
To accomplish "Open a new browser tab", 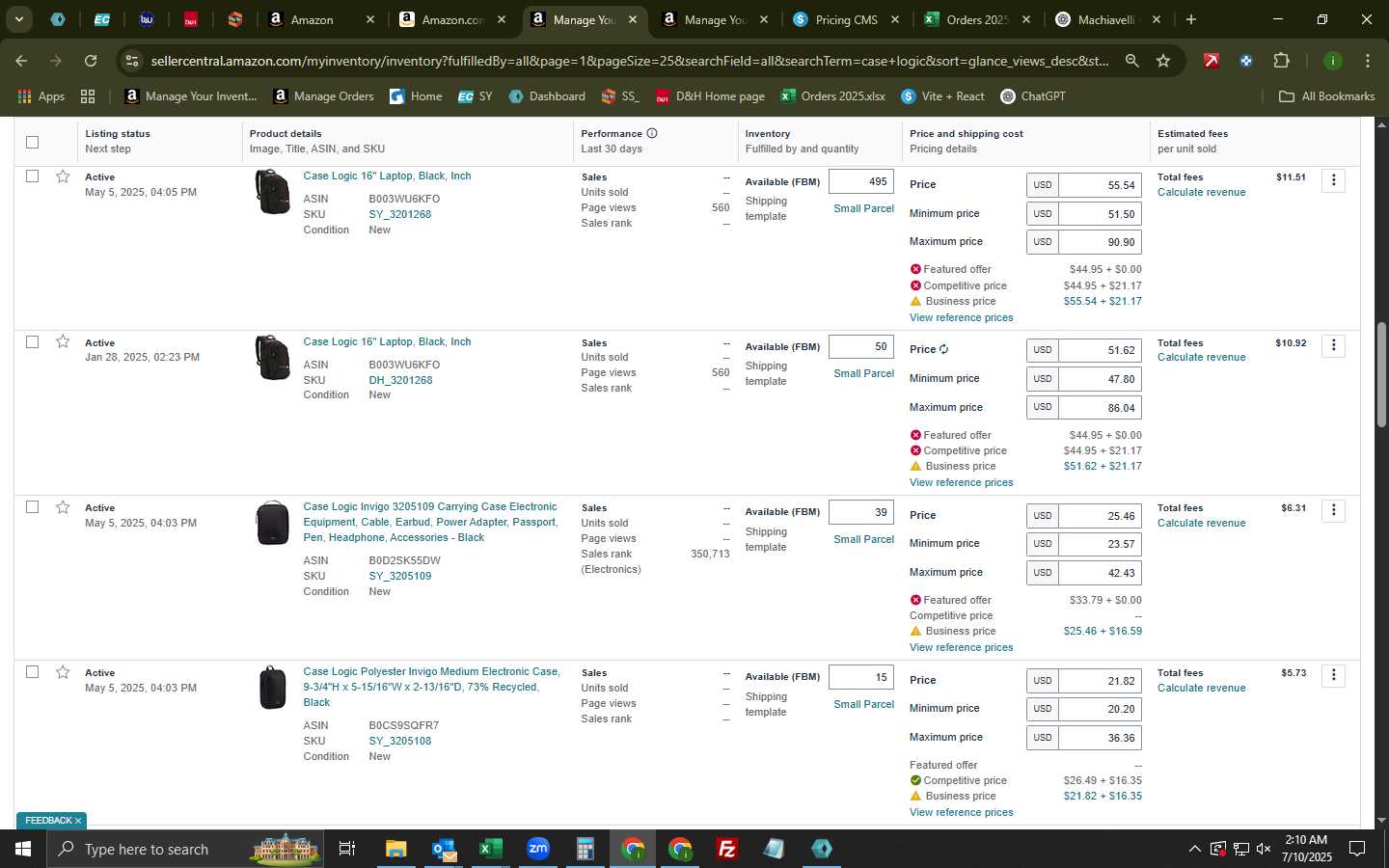I will (x=1191, y=19).
